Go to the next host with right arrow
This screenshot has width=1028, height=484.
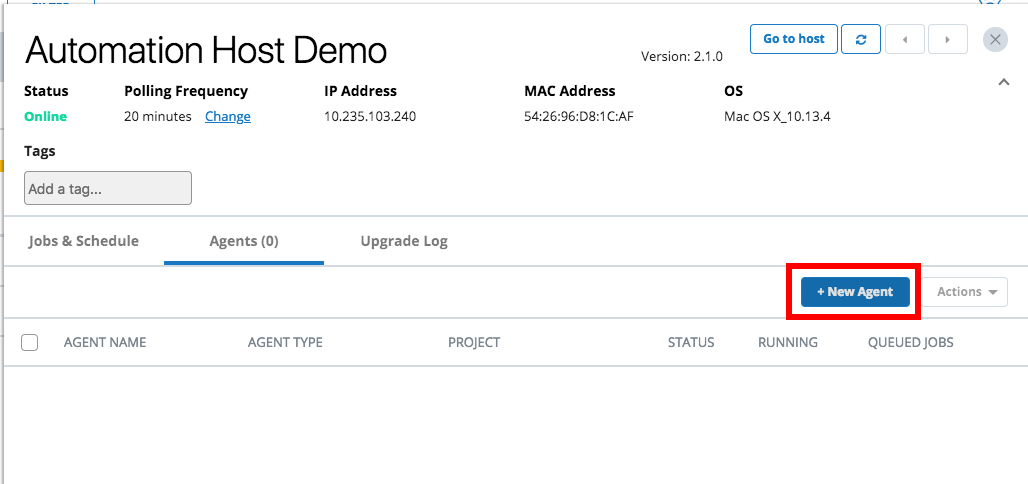click(x=947, y=39)
